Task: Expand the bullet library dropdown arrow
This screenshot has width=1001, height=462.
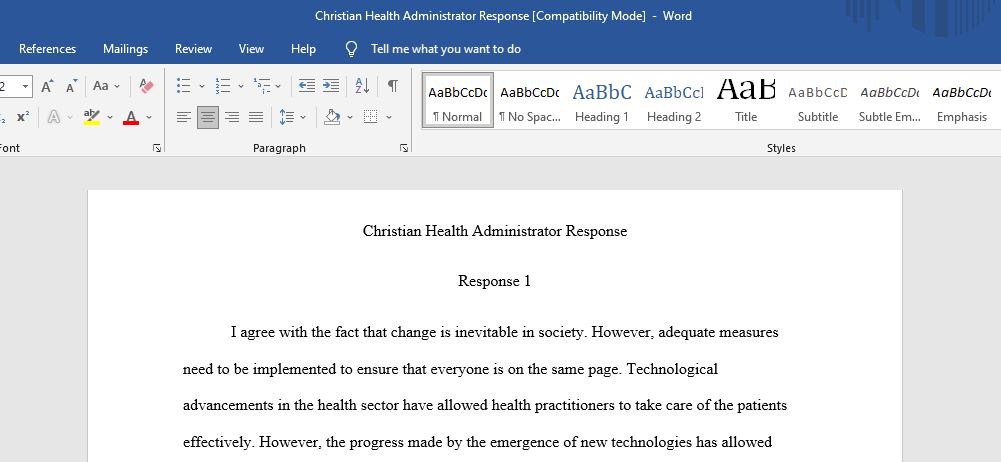Action: point(202,86)
